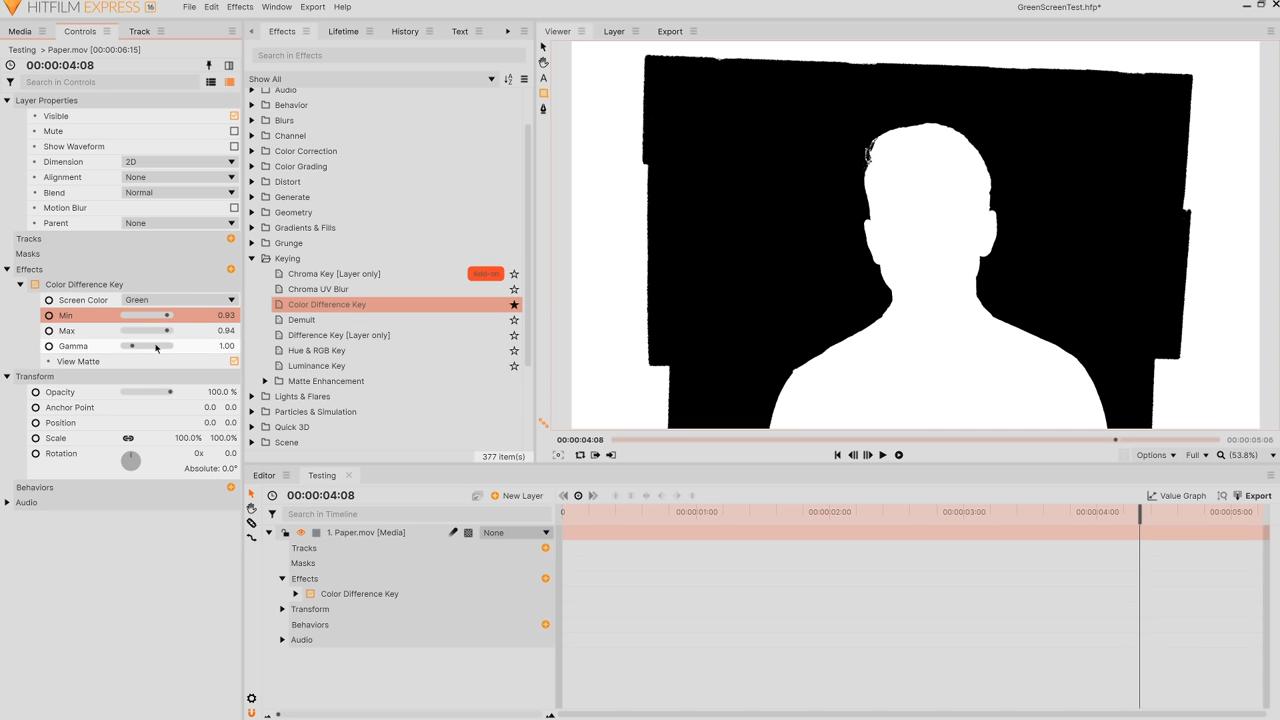Open the Blend Normal dropdown
Image resolution: width=1280 pixels, height=720 pixels.
(180, 192)
